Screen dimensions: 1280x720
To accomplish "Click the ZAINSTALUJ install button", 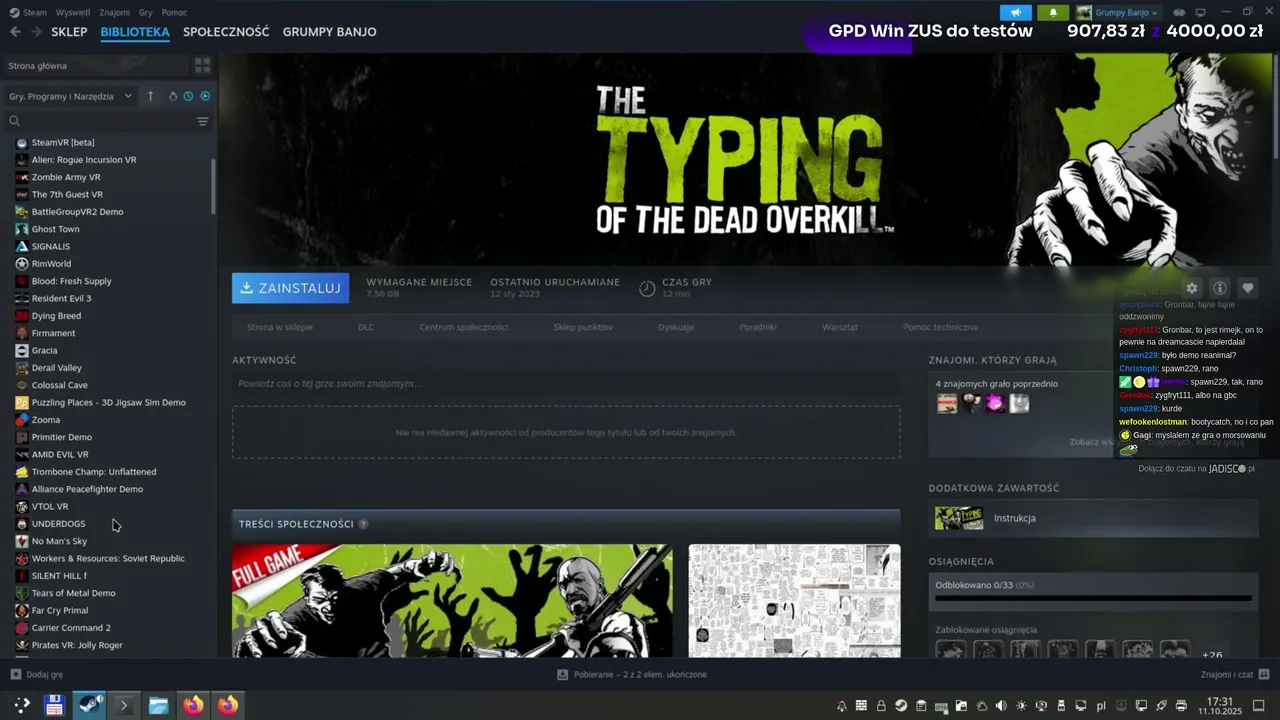I will click(x=290, y=288).
